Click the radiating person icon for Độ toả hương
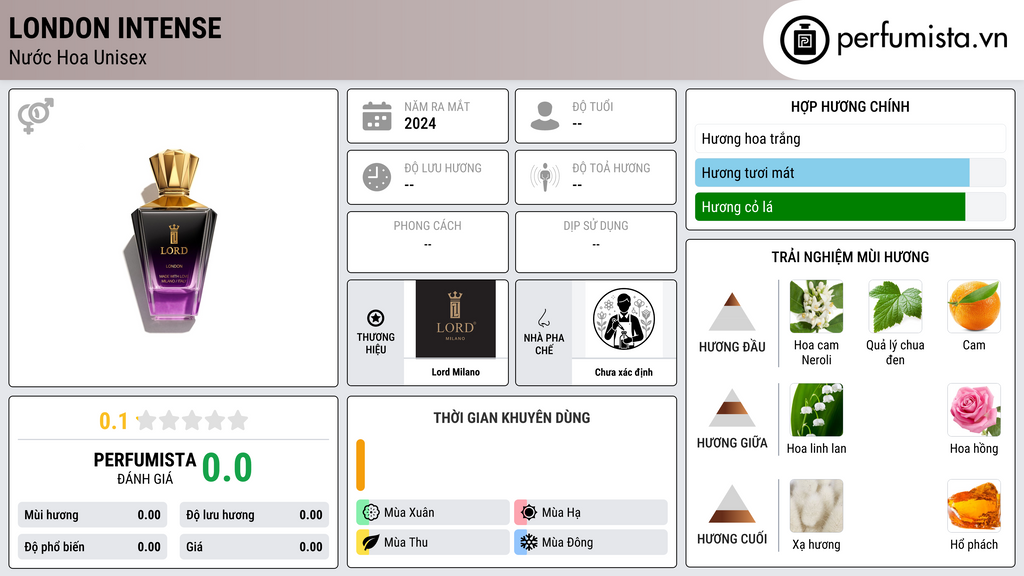The height and width of the screenshot is (576, 1024). click(x=545, y=177)
